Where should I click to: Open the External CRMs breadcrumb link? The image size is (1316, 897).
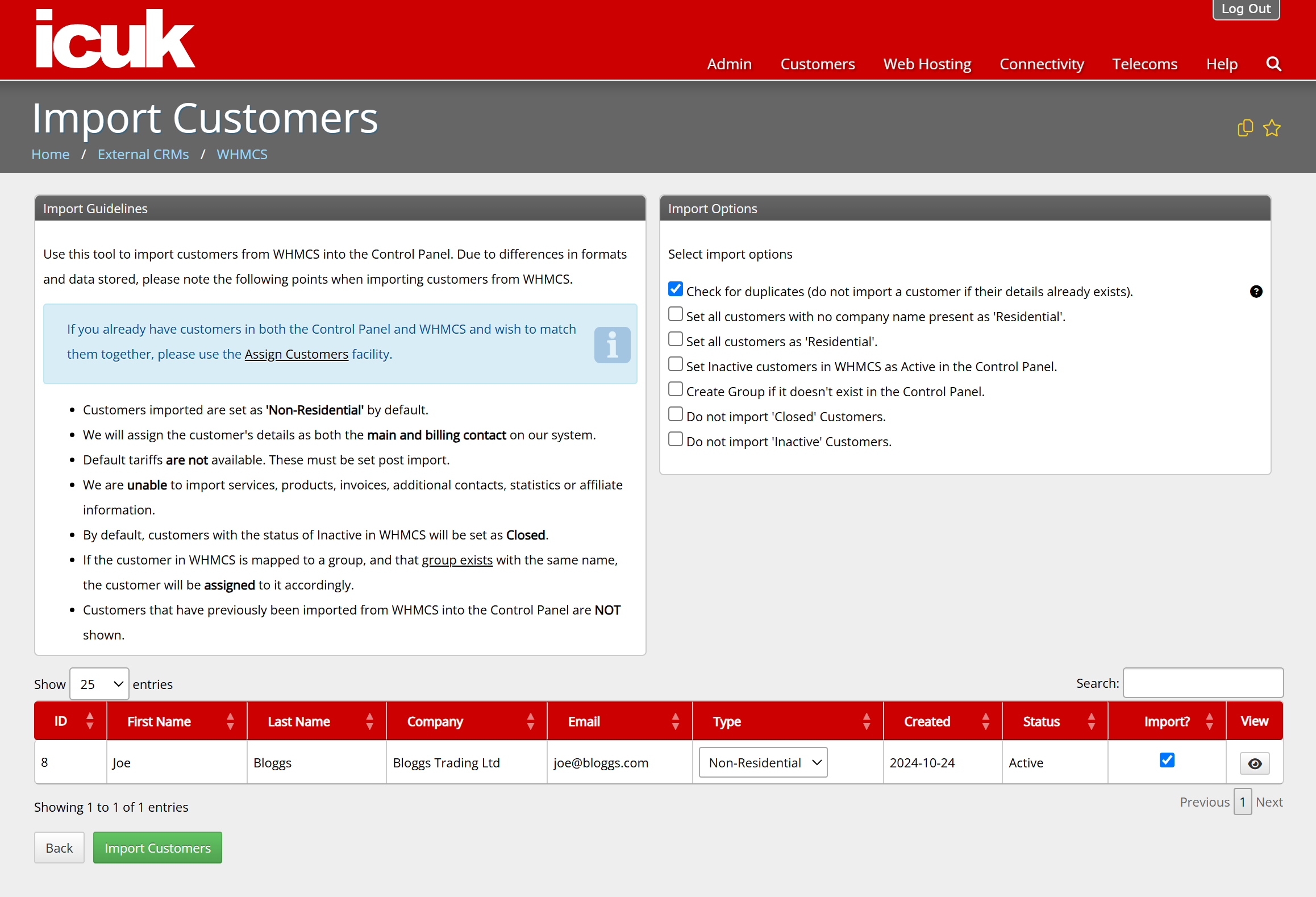point(143,154)
